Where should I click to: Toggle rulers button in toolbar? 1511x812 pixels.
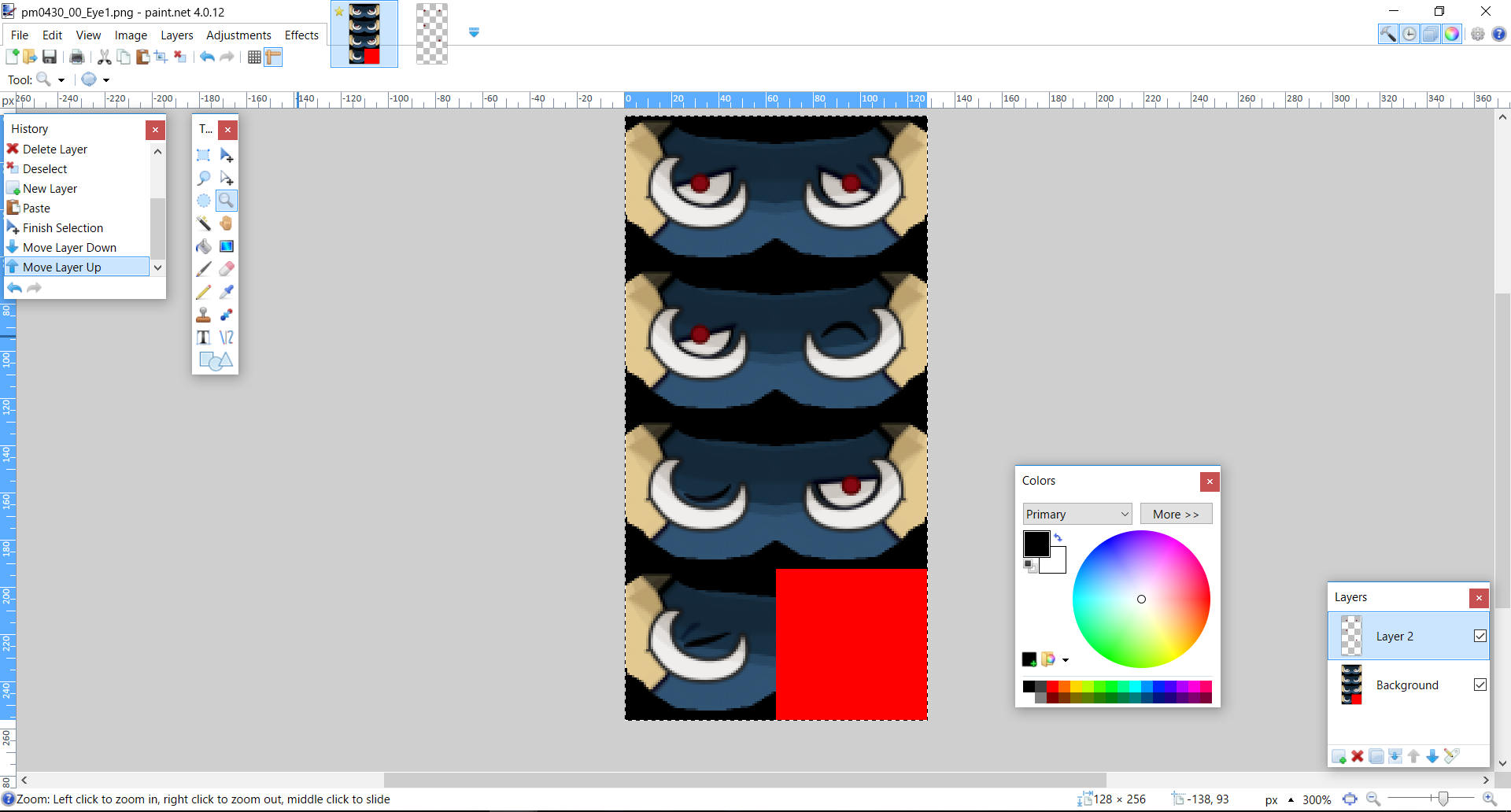coord(273,57)
